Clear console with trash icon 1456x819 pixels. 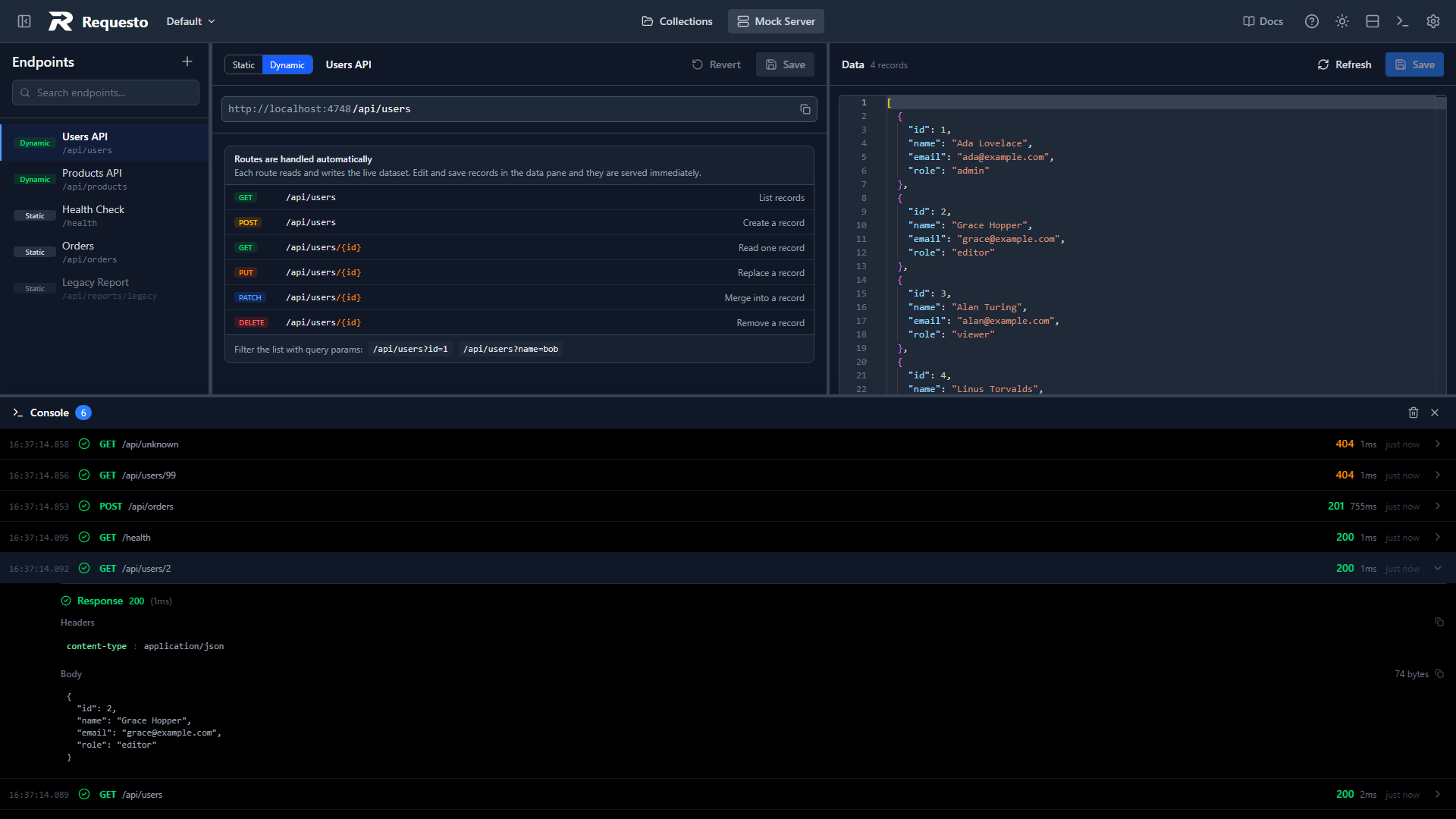click(x=1414, y=413)
